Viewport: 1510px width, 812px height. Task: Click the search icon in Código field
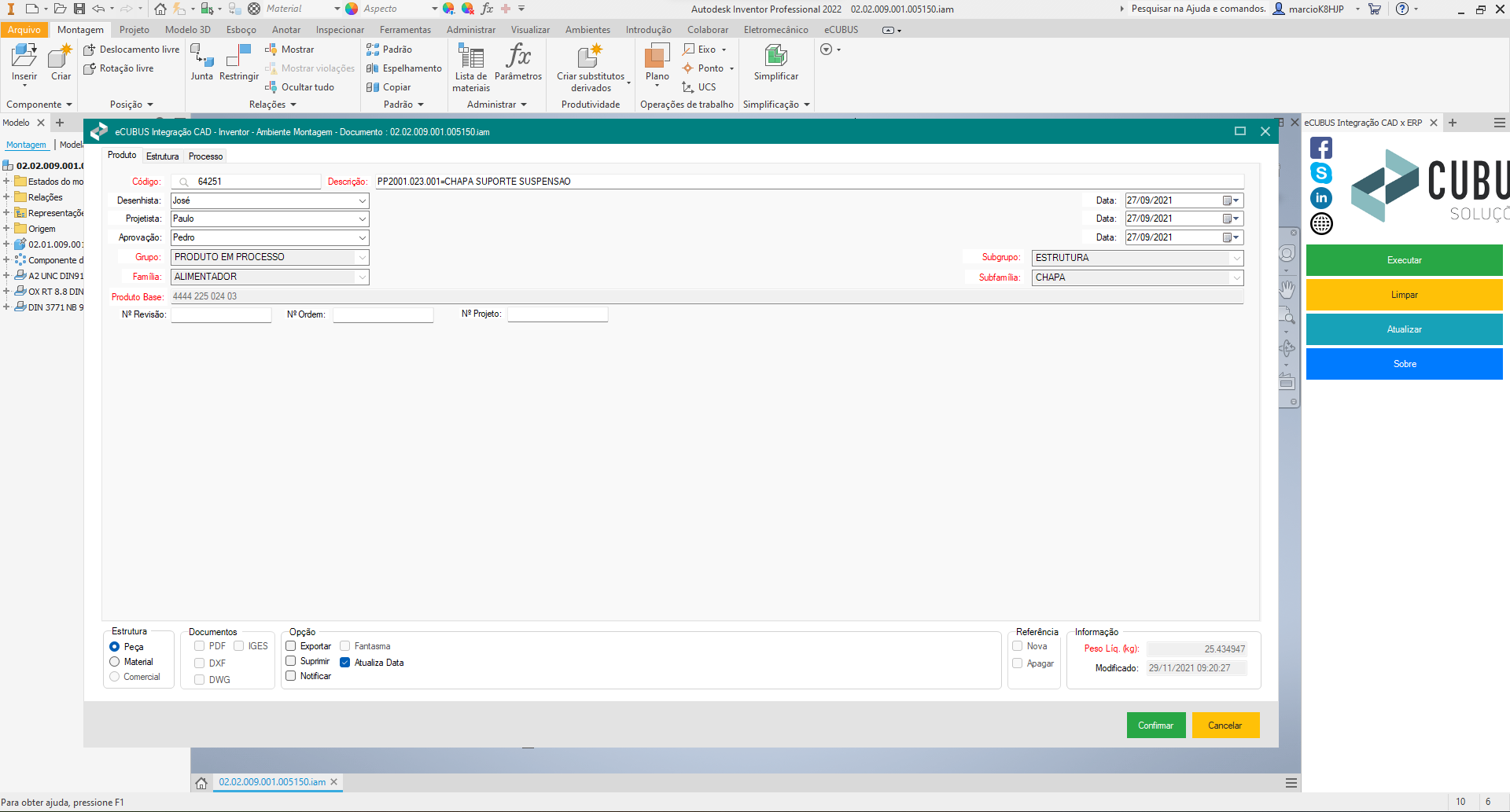[x=184, y=182]
